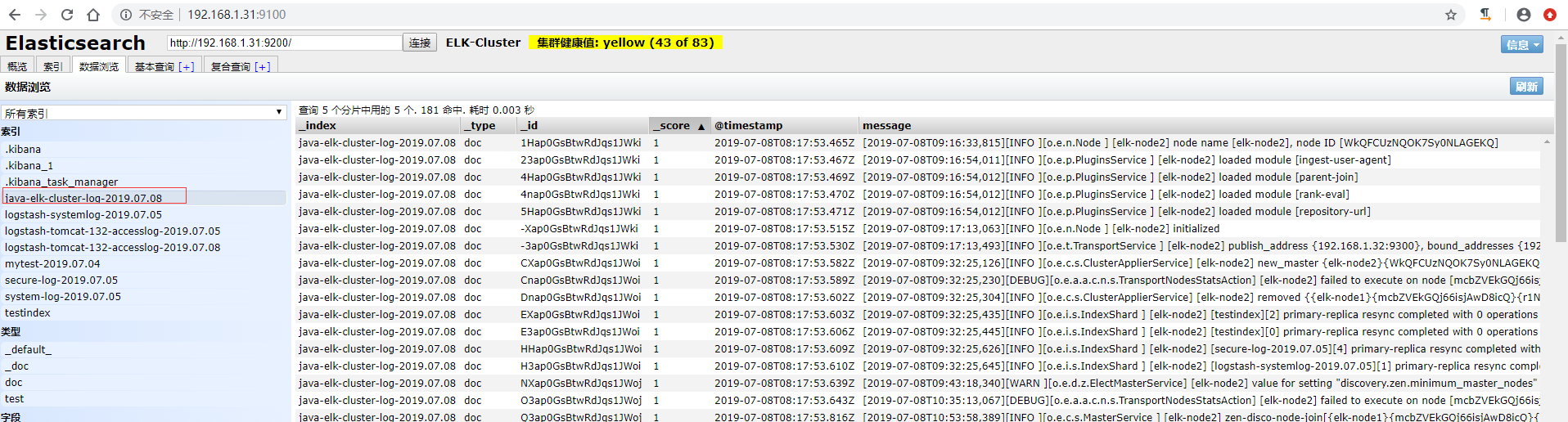Filter by doc type in sidebar
Image resolution: width=1568 pixels, height=422 pixels.
coord(144,382)
